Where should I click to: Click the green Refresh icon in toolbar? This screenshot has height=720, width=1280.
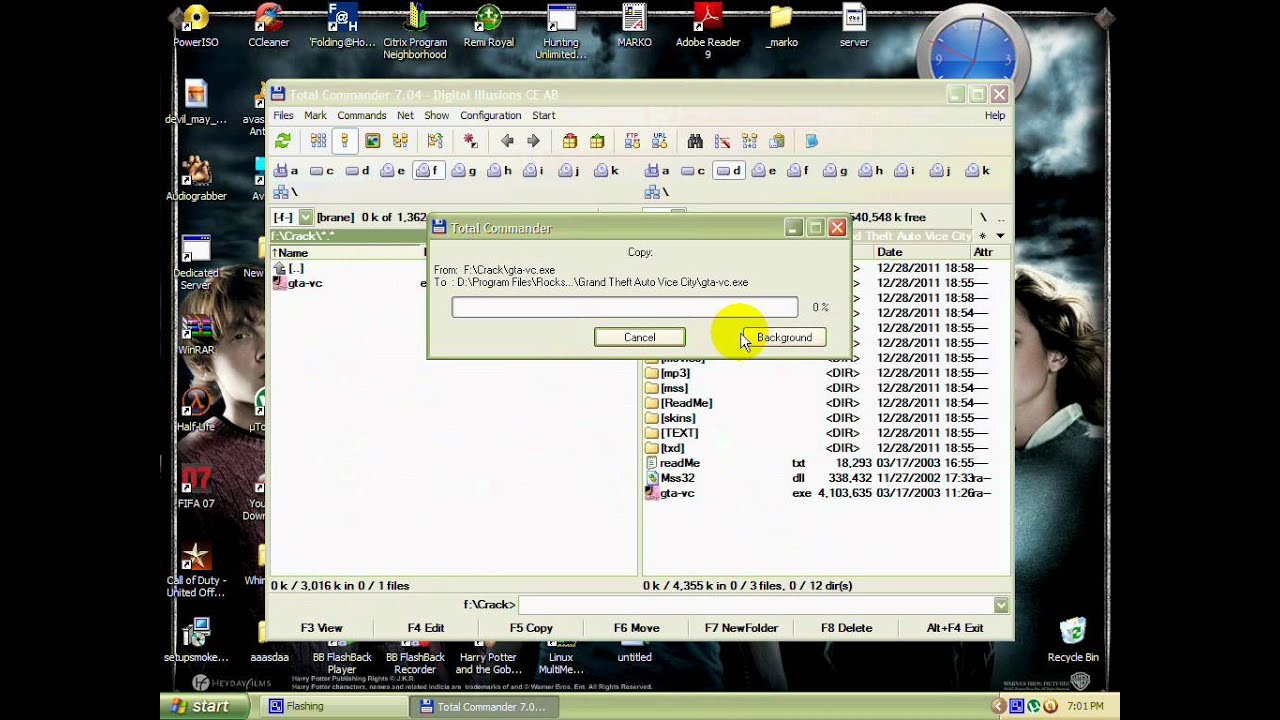(x=283, y=141)
